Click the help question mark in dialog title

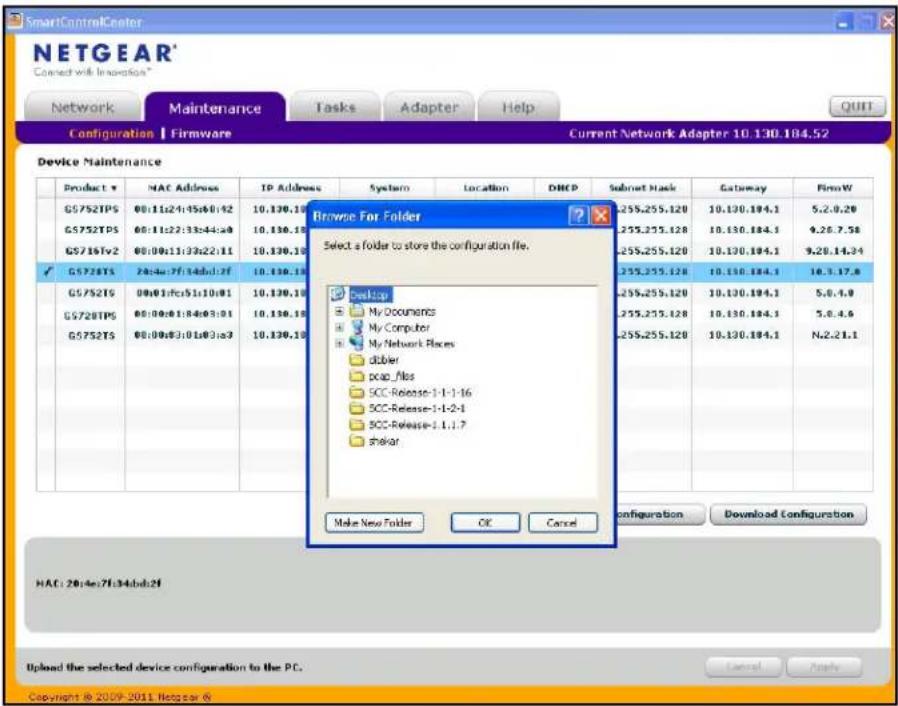578,215
